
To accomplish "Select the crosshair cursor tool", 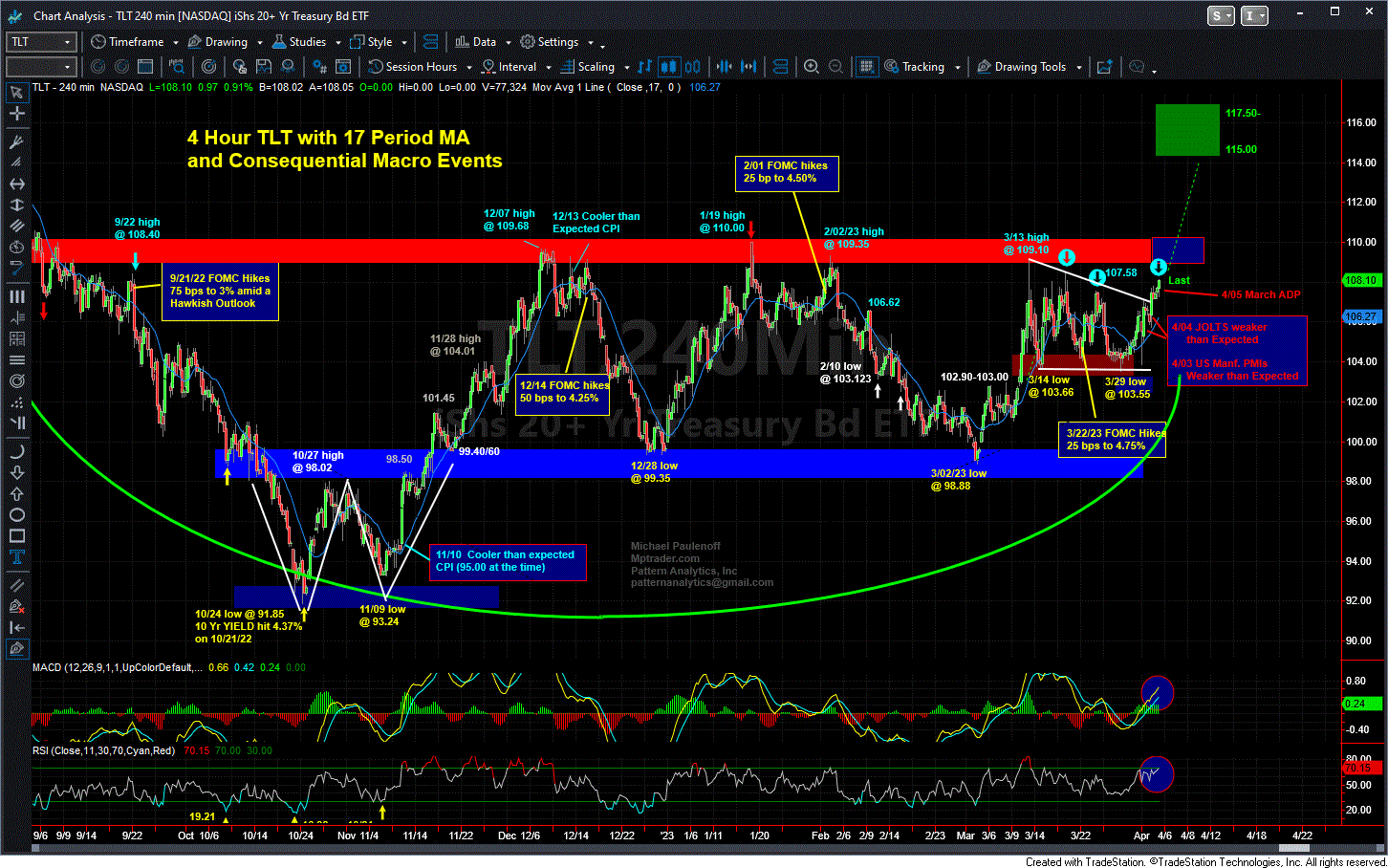I will 16,113.
